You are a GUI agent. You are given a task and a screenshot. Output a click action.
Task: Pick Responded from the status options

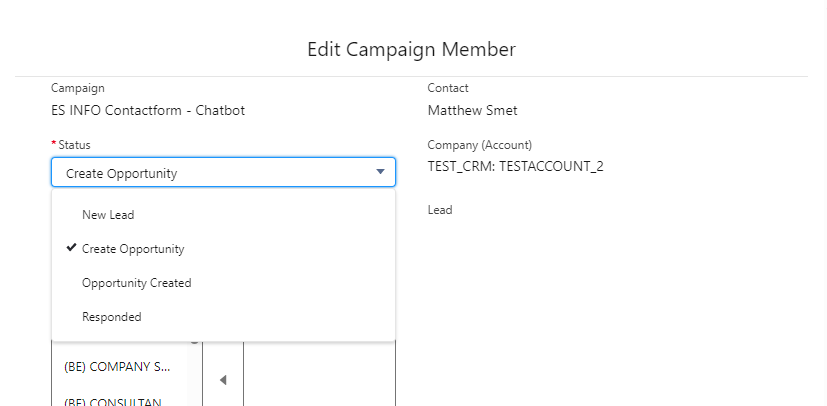(x=112, y=317)
